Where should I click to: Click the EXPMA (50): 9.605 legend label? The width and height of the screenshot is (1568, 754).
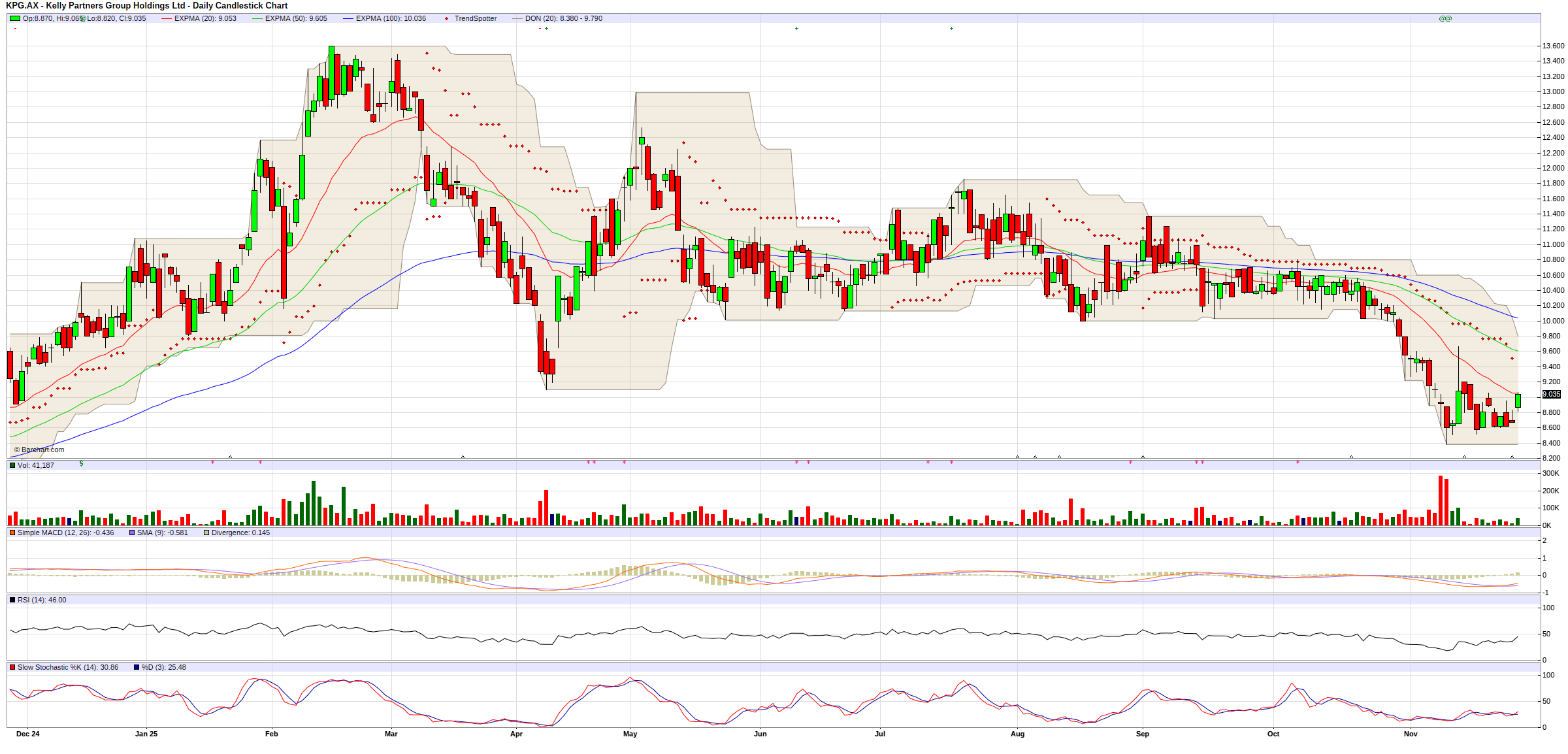tap(296, 18)
